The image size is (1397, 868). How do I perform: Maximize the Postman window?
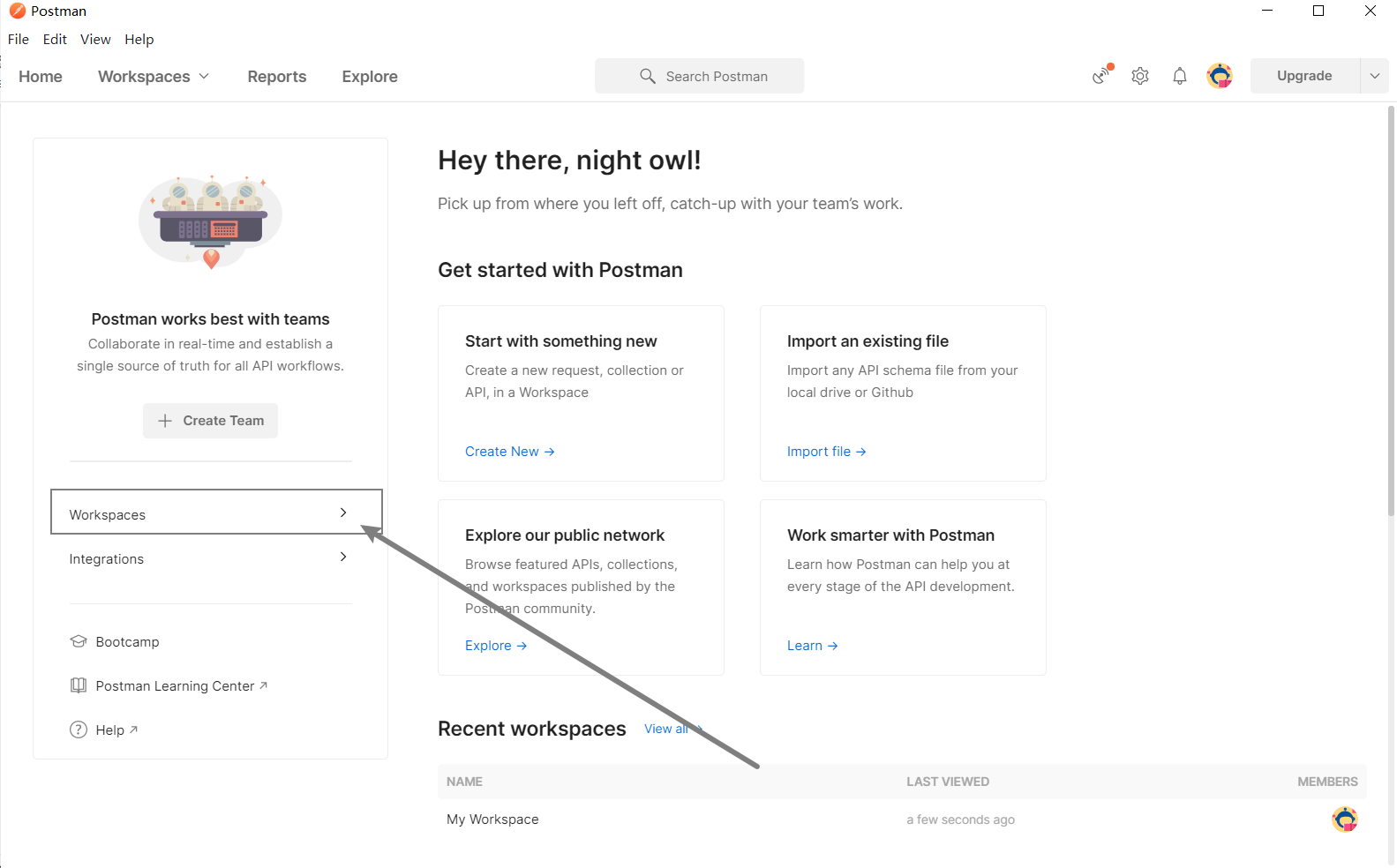point(1318,11)
